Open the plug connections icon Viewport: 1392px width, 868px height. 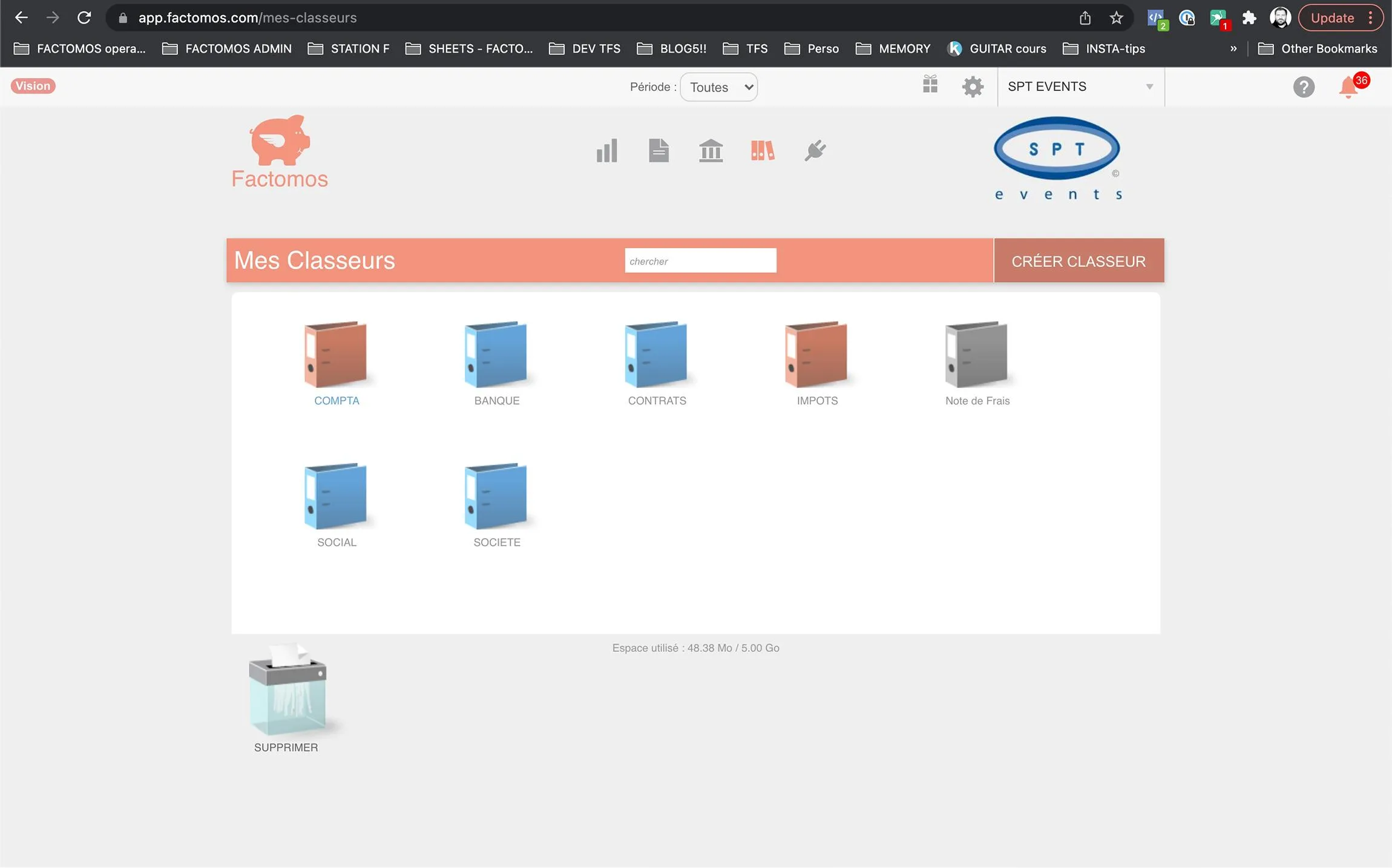(815, 150)
